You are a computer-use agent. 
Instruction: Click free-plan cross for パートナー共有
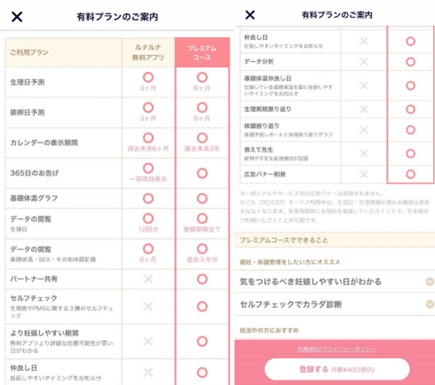(148, 279)
